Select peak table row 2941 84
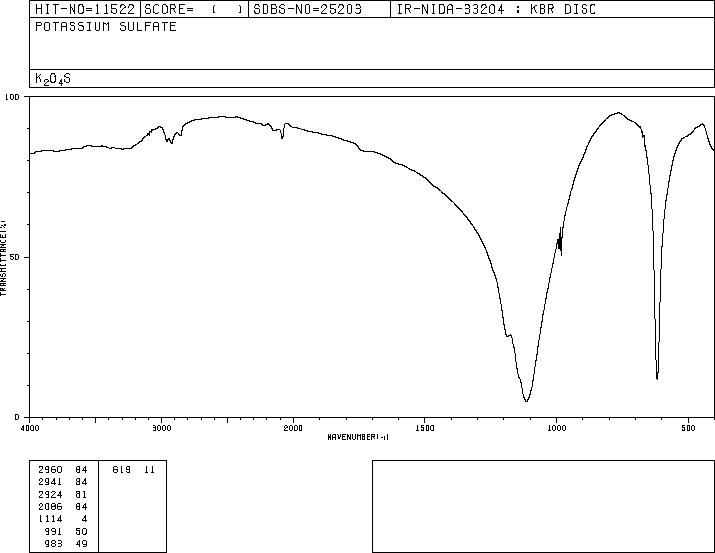 (63, 482)
